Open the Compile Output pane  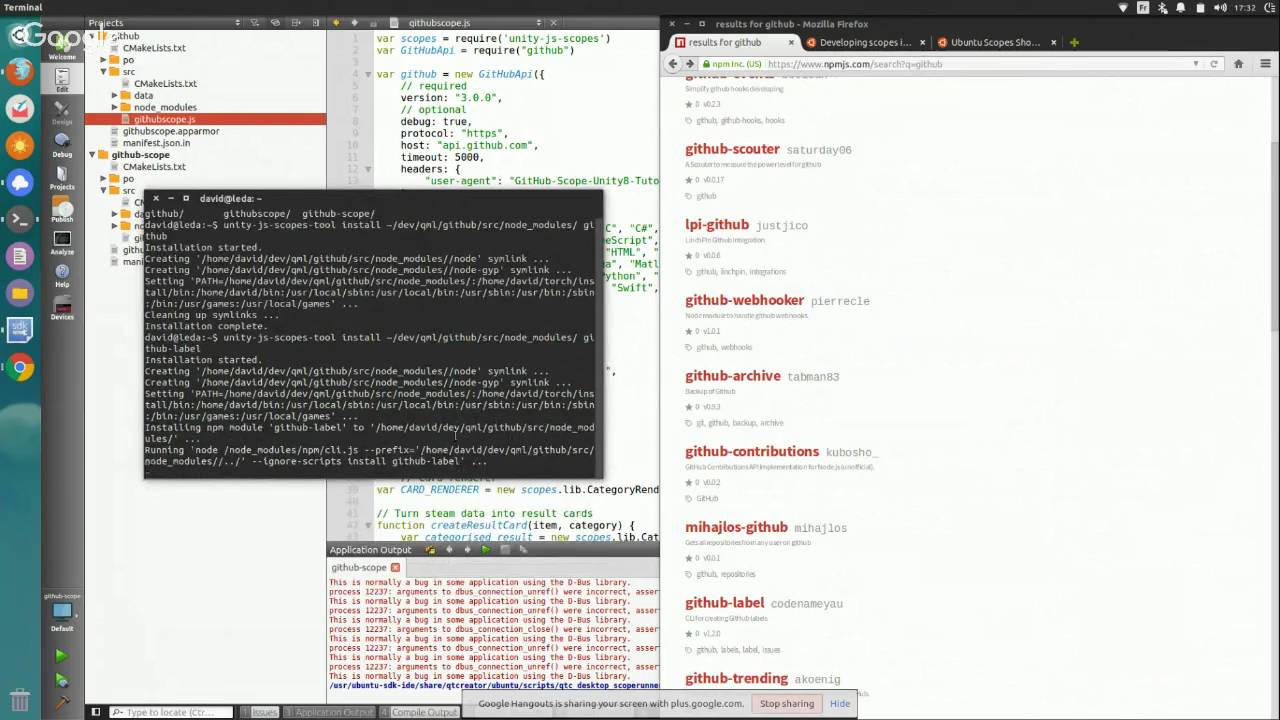coord(419,712)
